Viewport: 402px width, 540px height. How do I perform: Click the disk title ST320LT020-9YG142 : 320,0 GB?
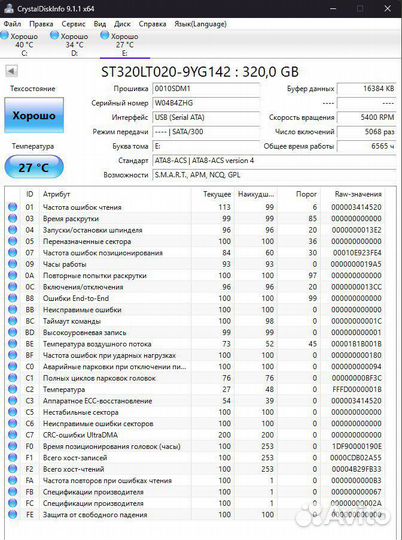pyautogui.click(x=200, y=72)
